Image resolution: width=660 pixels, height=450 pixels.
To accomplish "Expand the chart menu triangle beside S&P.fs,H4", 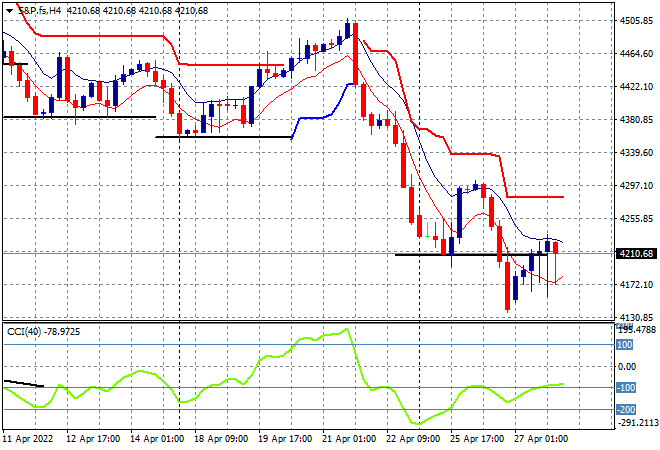I will (9, 11).
